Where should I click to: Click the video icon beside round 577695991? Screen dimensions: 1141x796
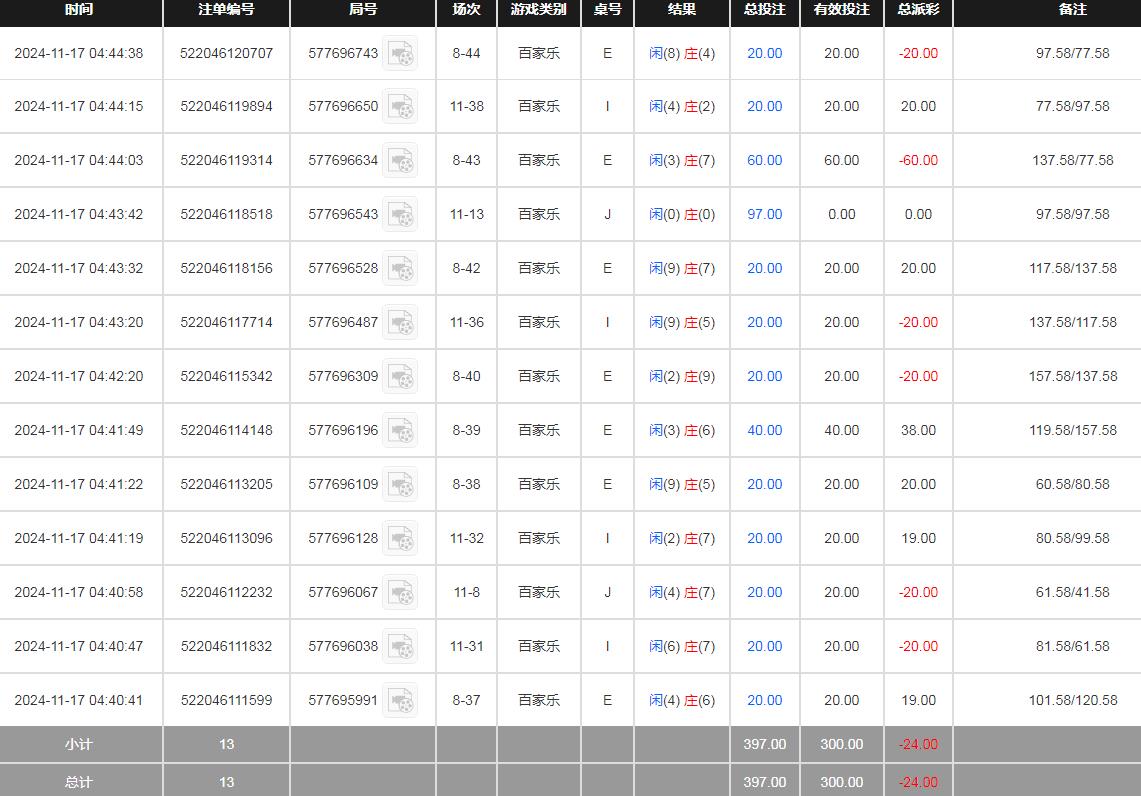(x=401, y=701)
